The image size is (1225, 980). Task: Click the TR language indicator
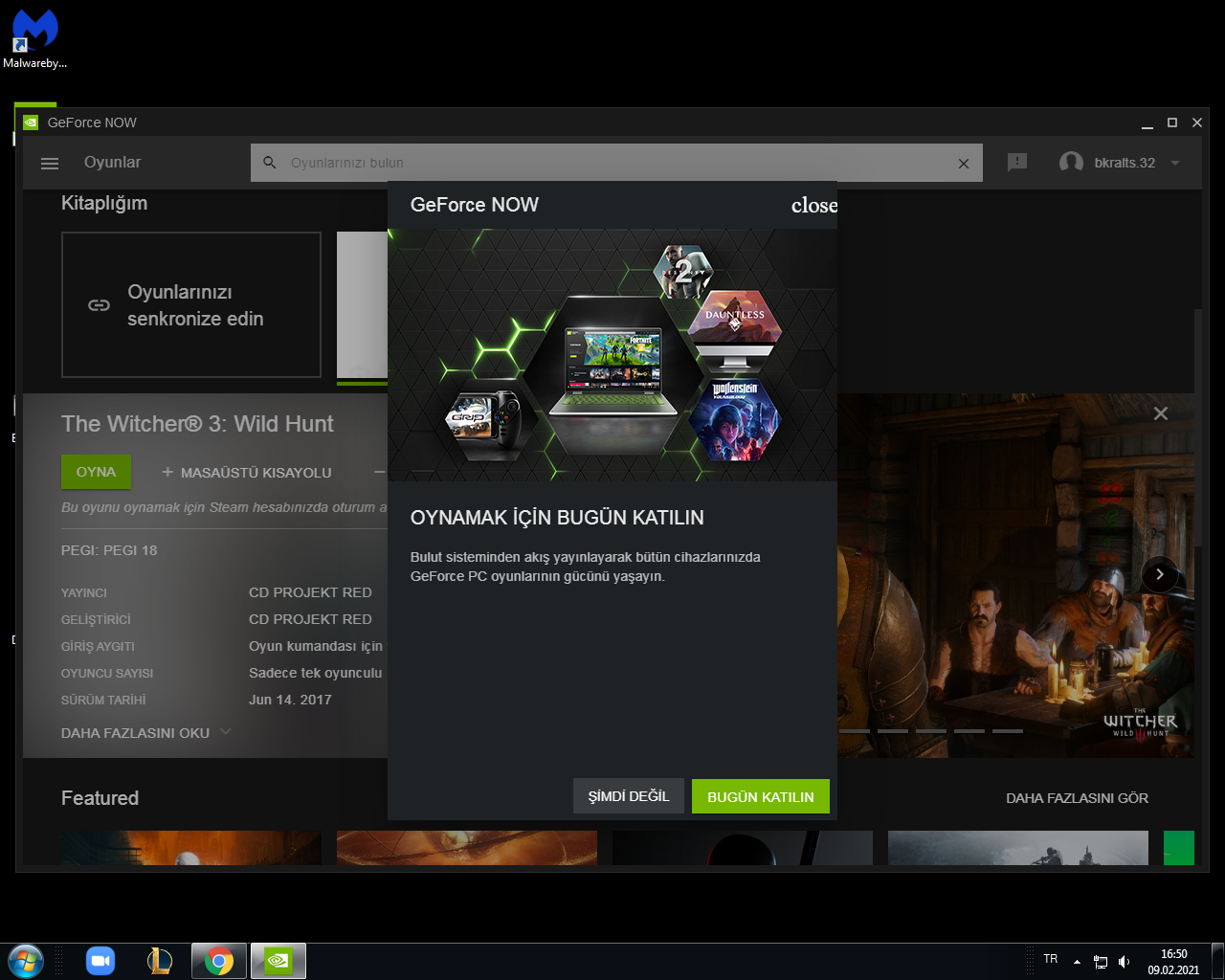(1051, 959)
